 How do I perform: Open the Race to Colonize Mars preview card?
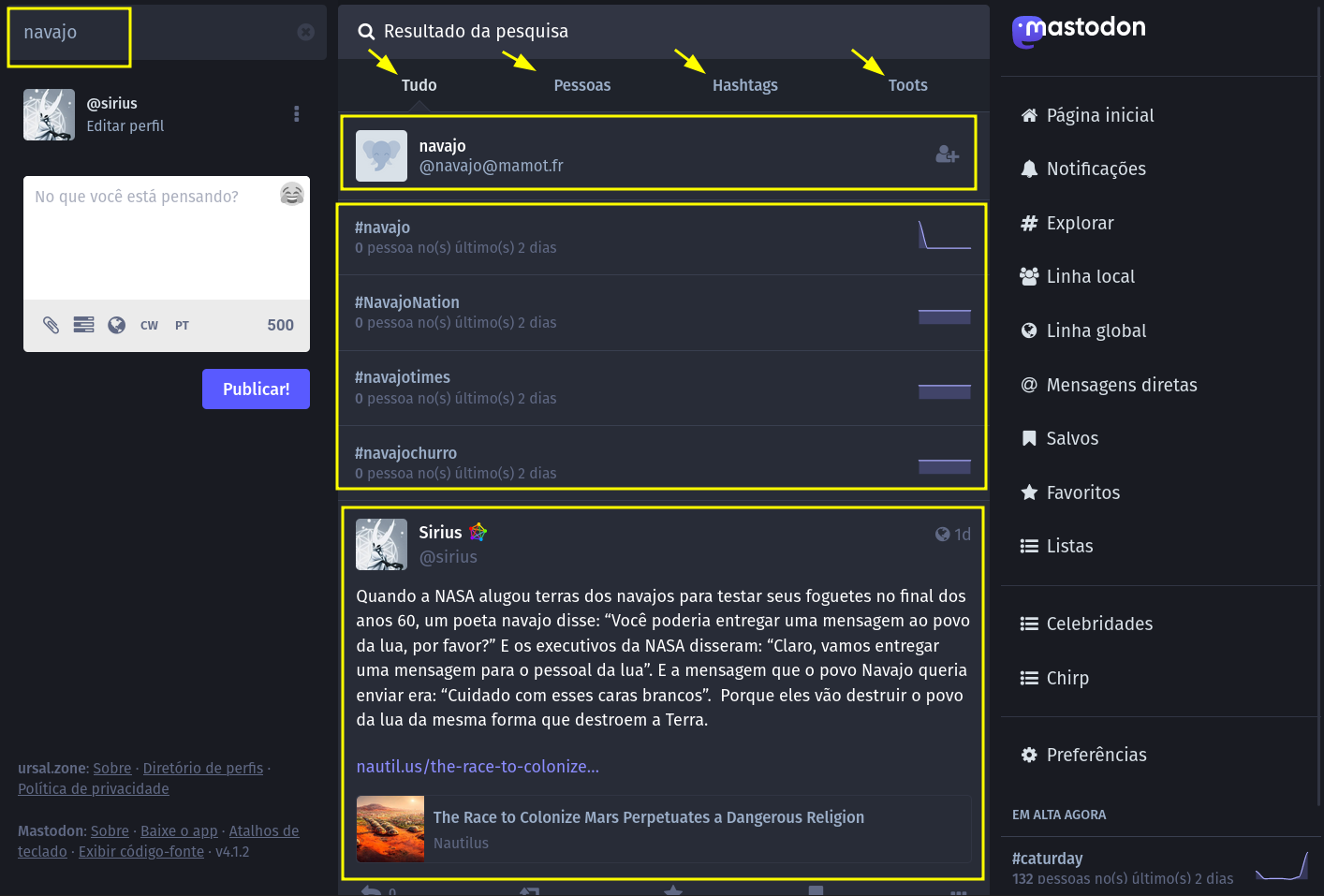click(664, 830)
